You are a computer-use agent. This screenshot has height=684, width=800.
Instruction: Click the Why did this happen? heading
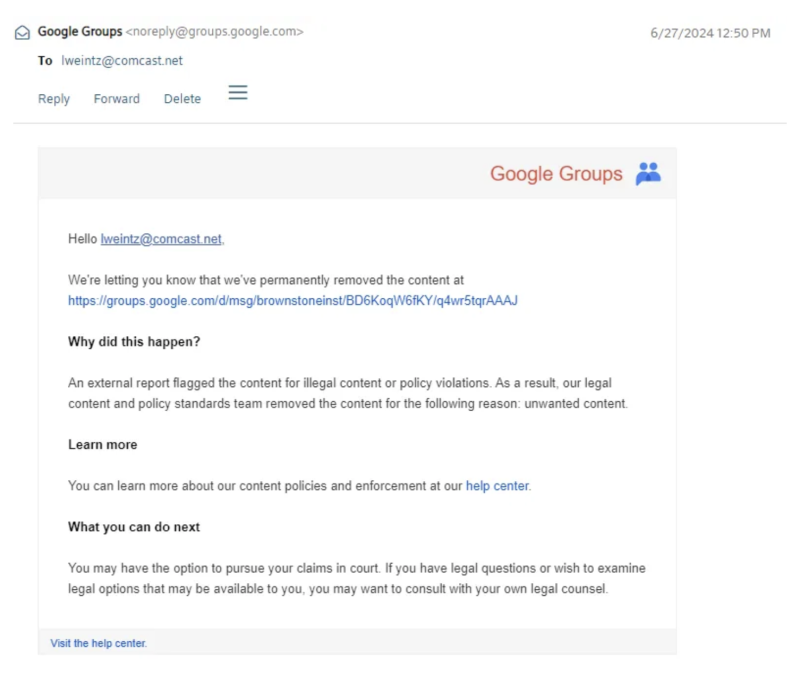pyautogui.click(x=134, y=342)
